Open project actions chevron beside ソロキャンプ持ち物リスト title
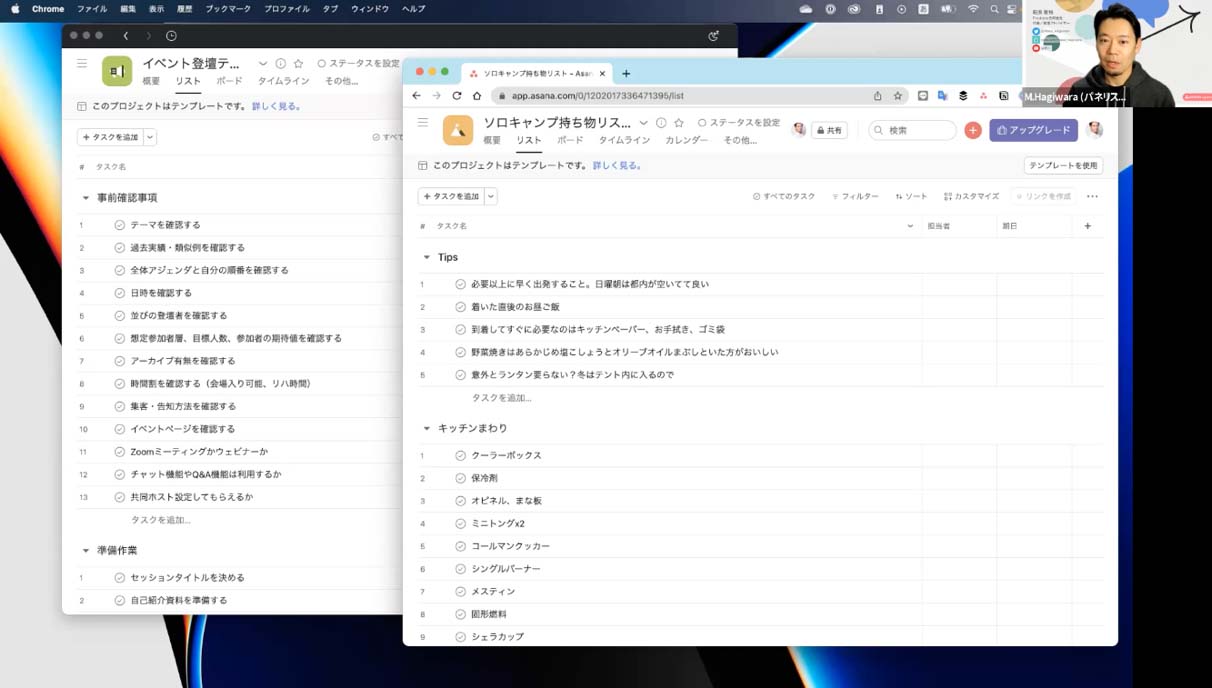This screenshot has height=688, width=1212. pos(643,123)
